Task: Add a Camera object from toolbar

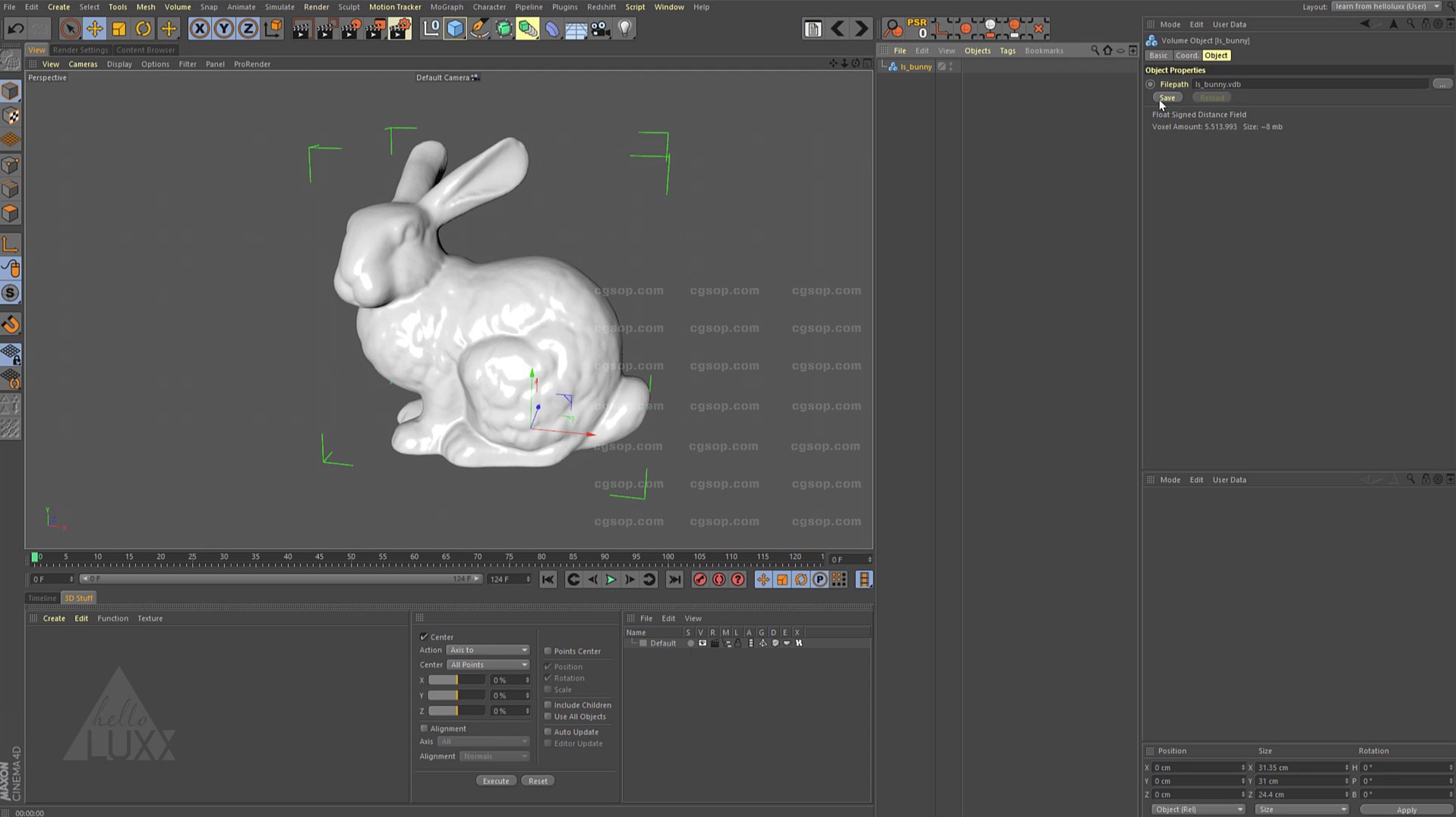Action: click(x=600, y=29)
